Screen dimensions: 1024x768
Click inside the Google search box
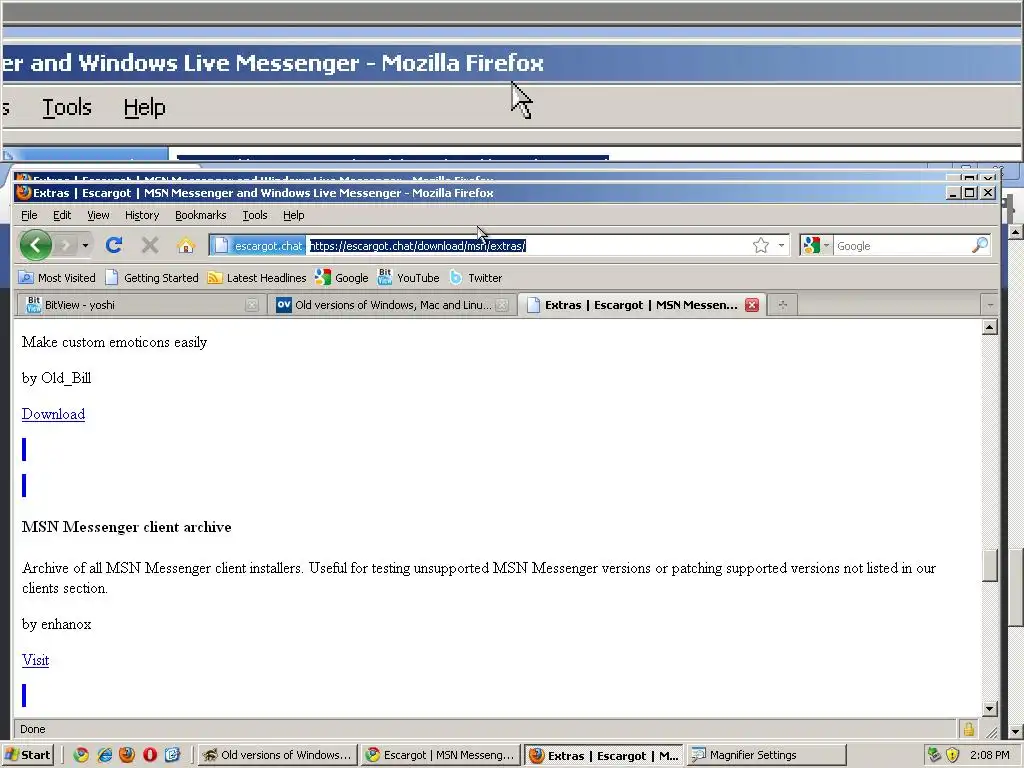[x=903, y=246]
